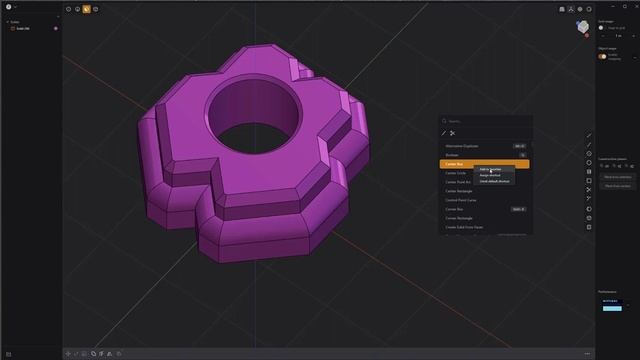Screen dimensions: 640x360
Task: Click Assign shortcut in context menu
Action: [x=494, y=175]
